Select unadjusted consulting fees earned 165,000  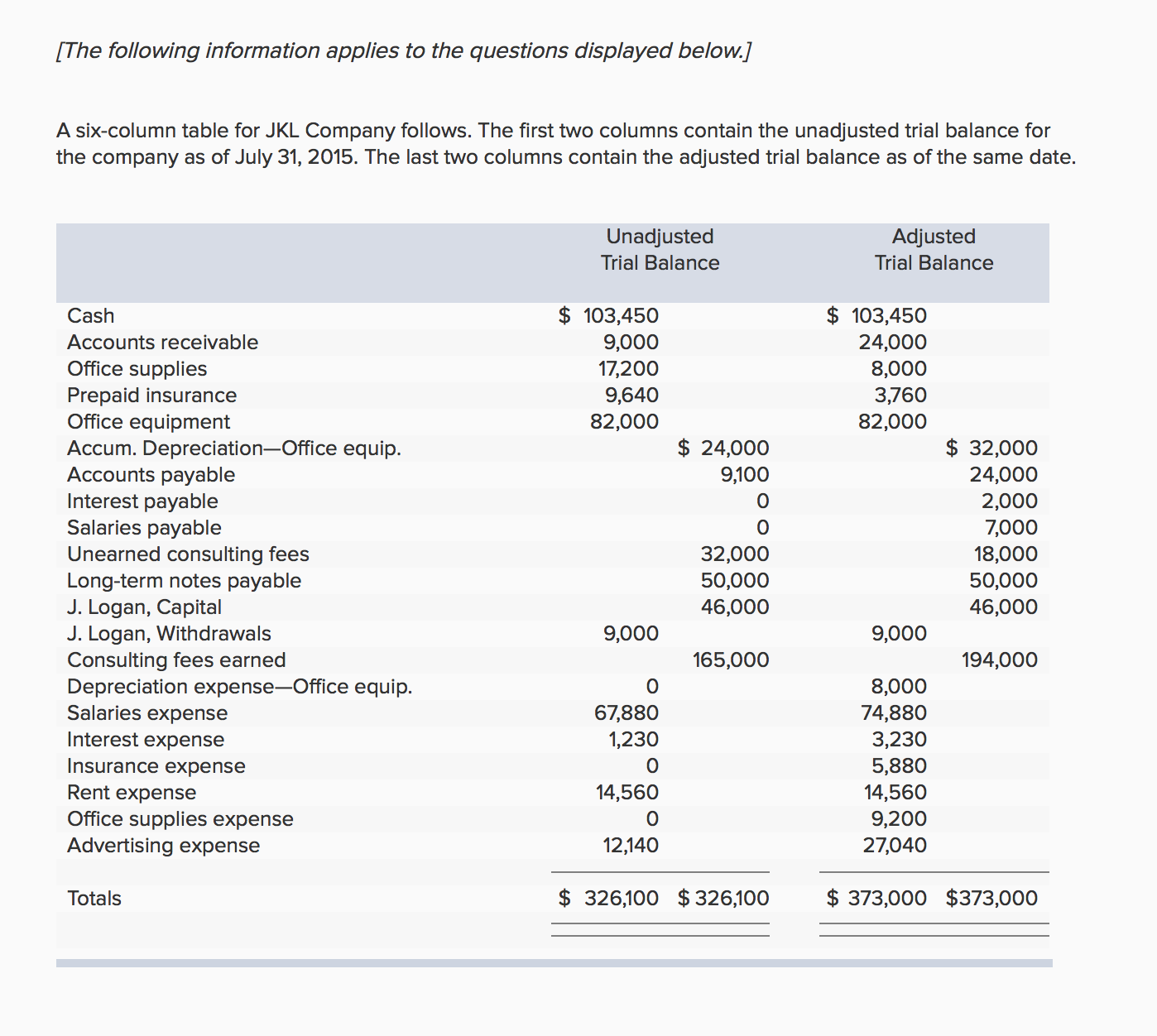click(x=731, y=660)
